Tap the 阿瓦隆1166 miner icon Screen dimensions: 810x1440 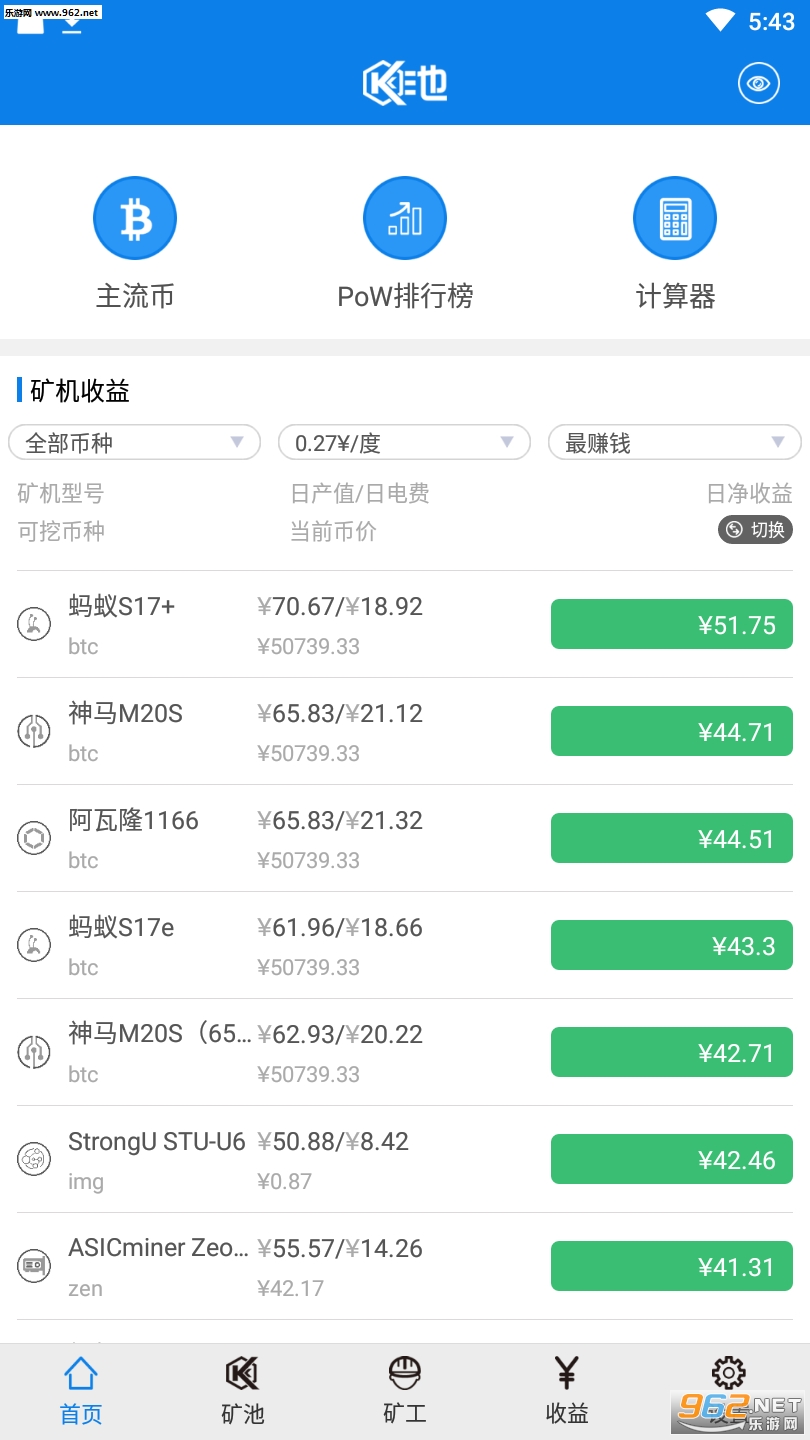click(x=34, y=838)
